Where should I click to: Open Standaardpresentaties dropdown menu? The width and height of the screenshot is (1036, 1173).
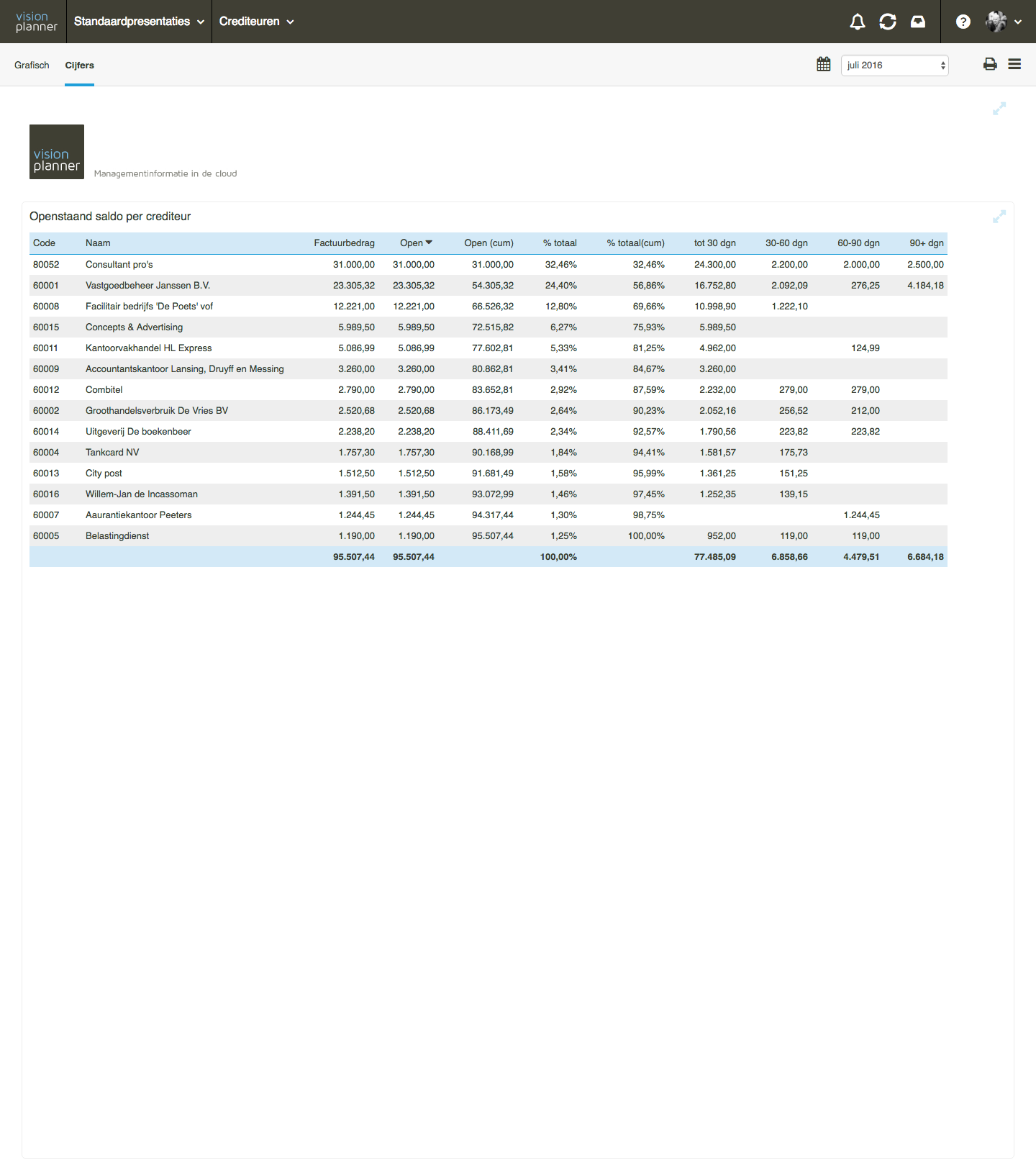139,22
